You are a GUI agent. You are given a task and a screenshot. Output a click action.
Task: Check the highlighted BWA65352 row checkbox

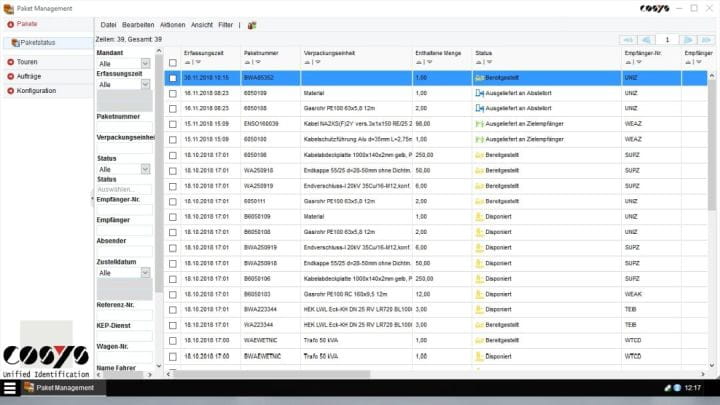click(173, 78)
